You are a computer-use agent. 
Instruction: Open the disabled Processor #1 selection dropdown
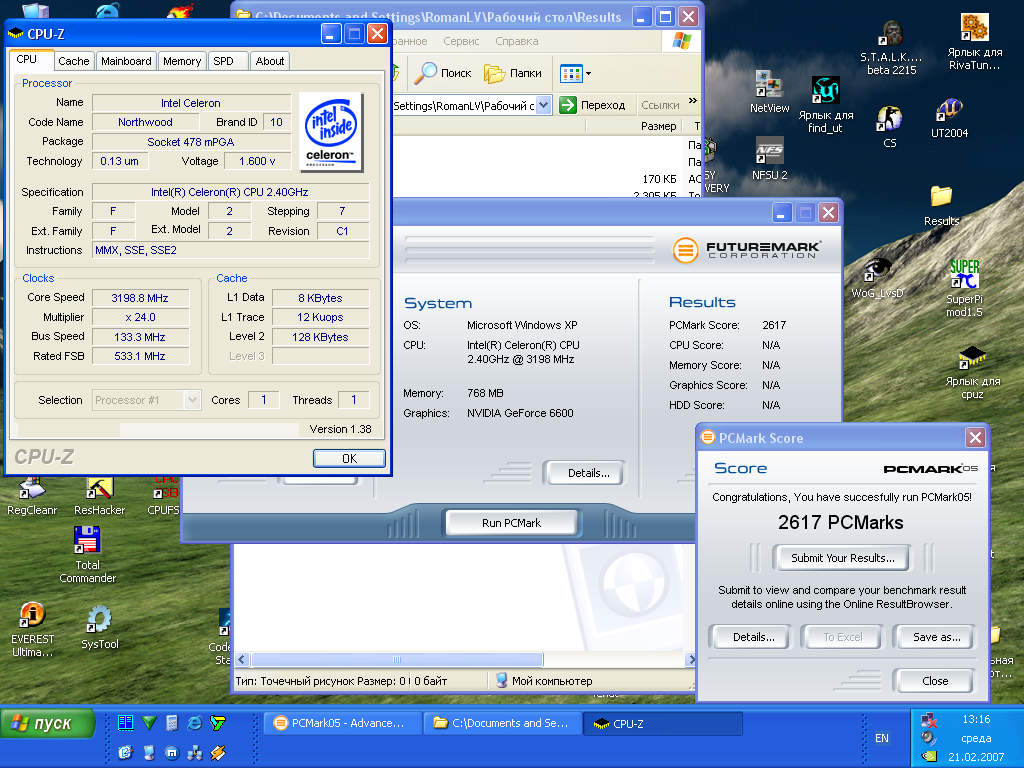click(x=146, y=400)
